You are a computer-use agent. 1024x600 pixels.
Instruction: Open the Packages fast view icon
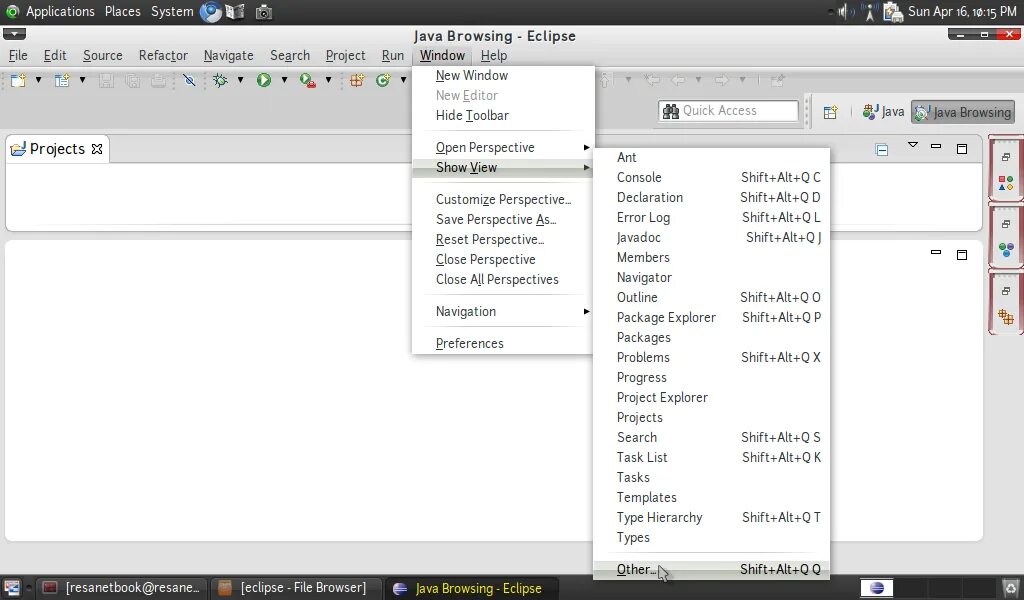tap(1006, 317)
